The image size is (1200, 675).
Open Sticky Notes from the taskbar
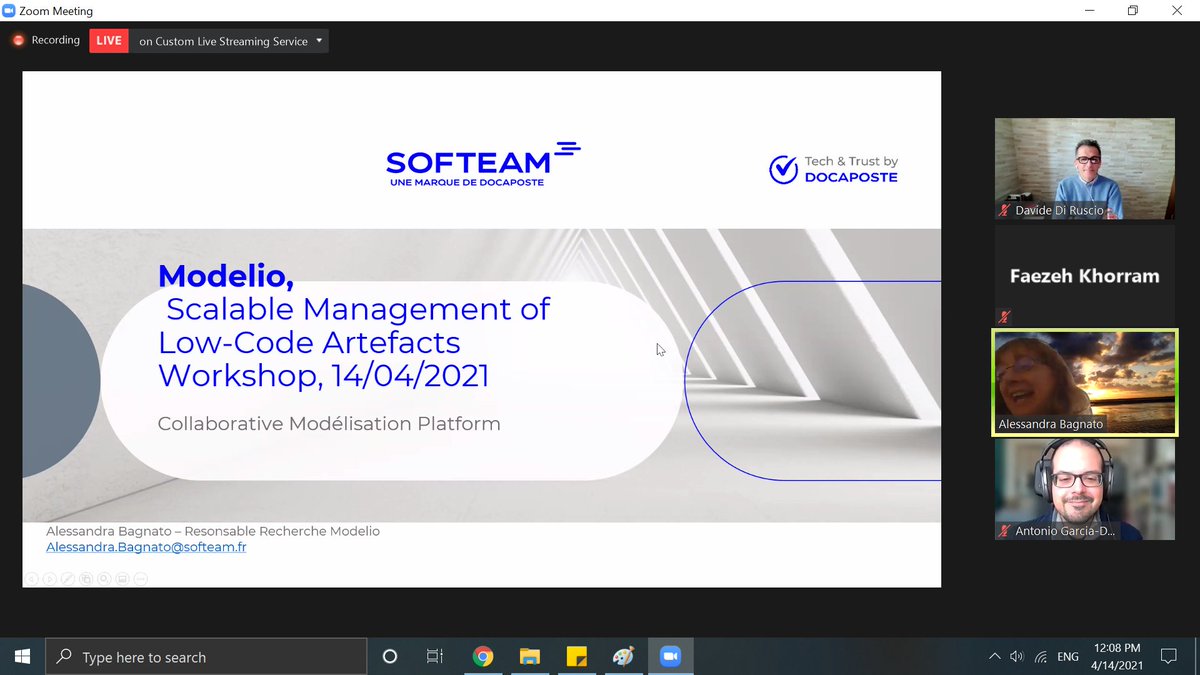tap(576, 656)
